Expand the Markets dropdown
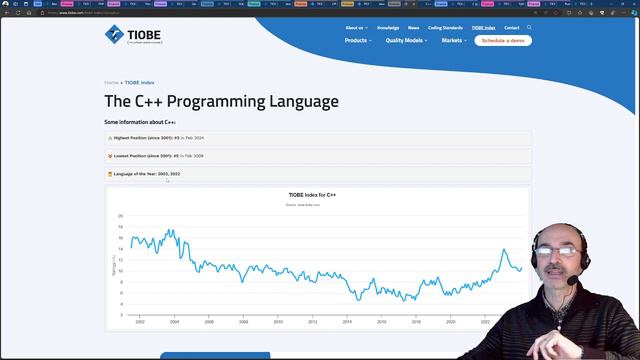This screenshot has height=360, width=640. tap(454, 40)
